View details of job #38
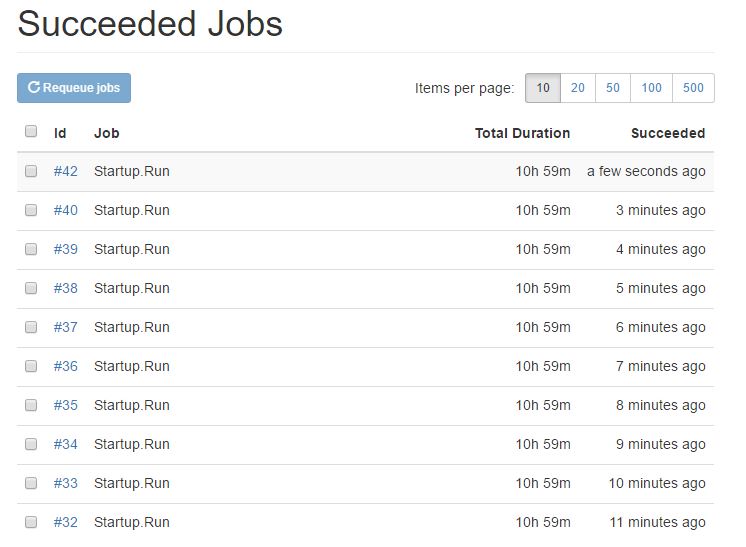Viewport: 746px width, 547px height. [x=66, y=288]
